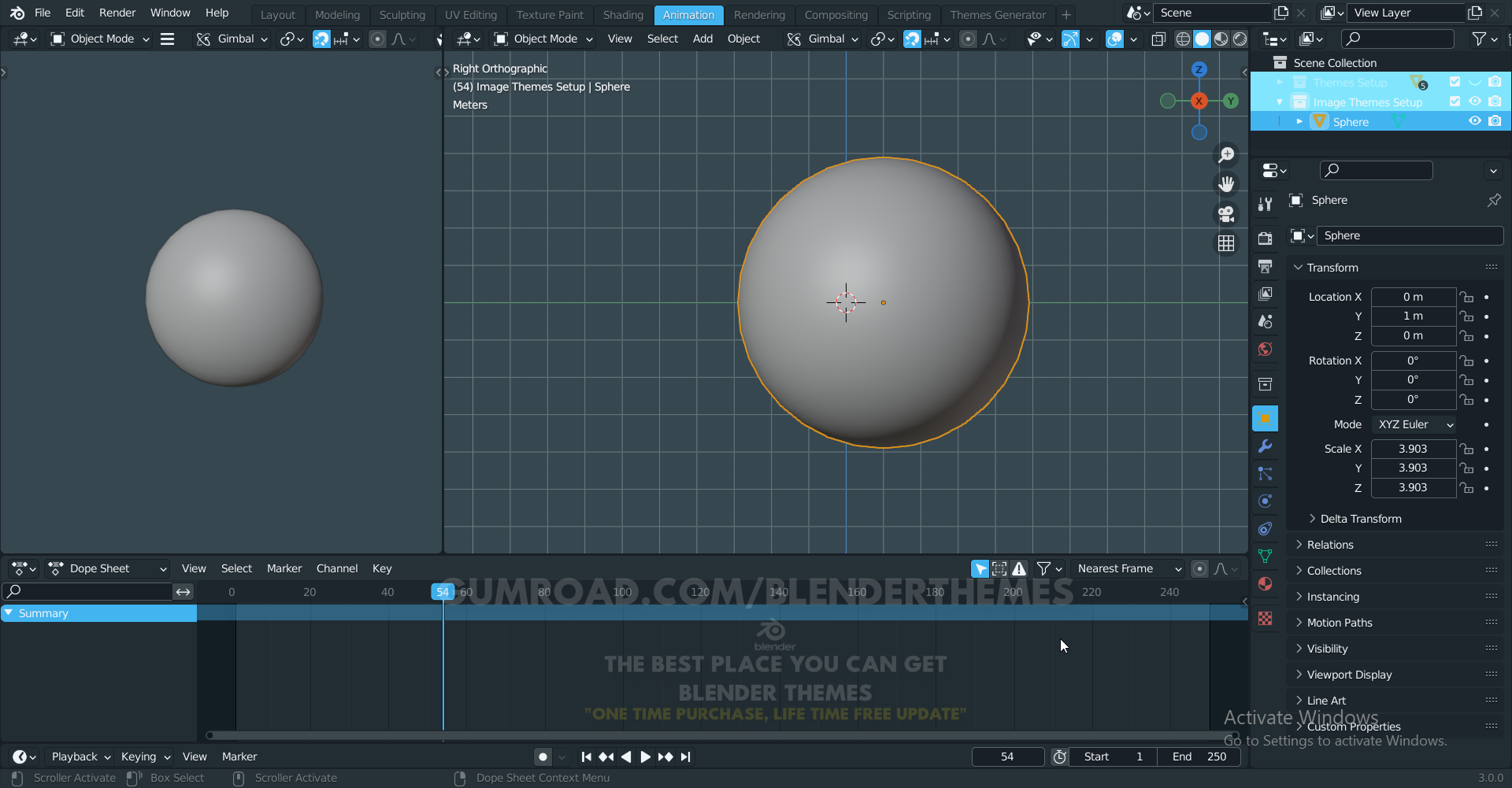Open the Marker menu in Dope Sheet
Screen dimensions: 1512x788
pyautogui.click(x=284, y=568)
